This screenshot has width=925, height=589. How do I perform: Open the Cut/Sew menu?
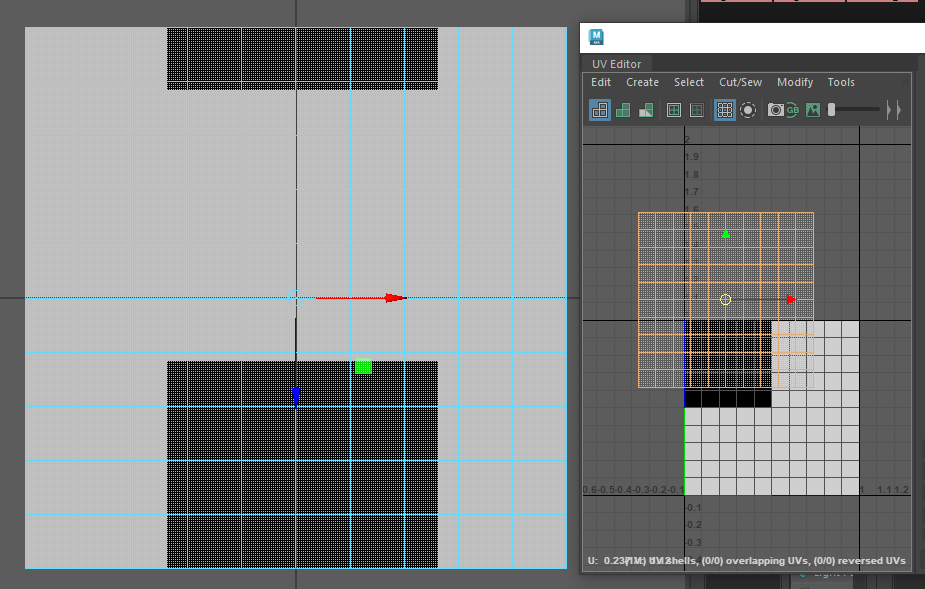(x=740, y=82)
